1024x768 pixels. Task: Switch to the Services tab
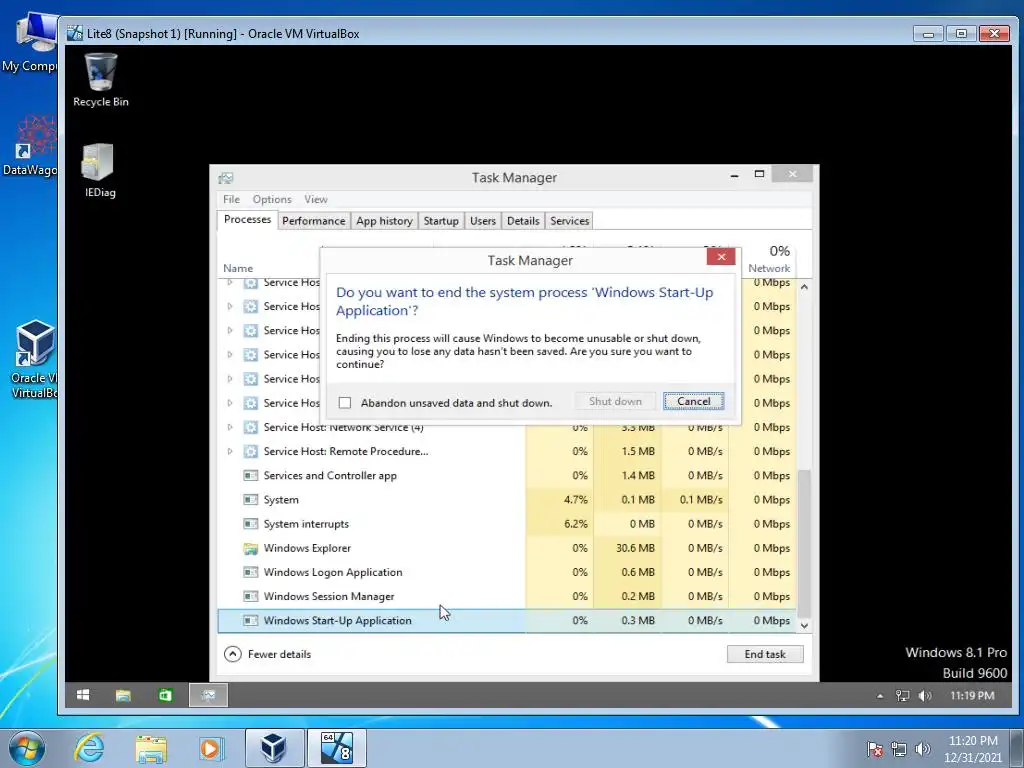[569, 221]
